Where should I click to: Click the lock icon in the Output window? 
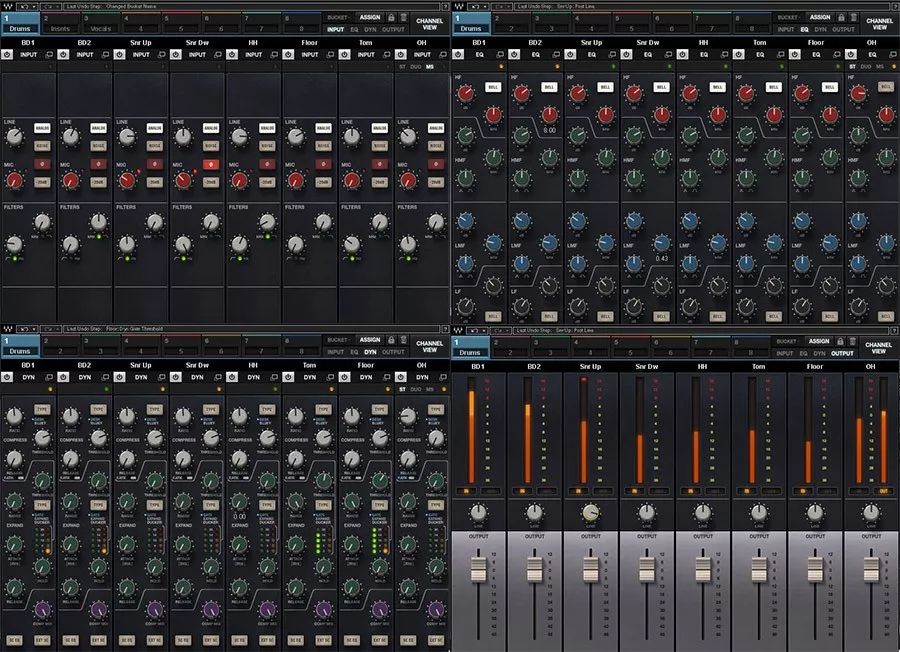pos(840,341)
